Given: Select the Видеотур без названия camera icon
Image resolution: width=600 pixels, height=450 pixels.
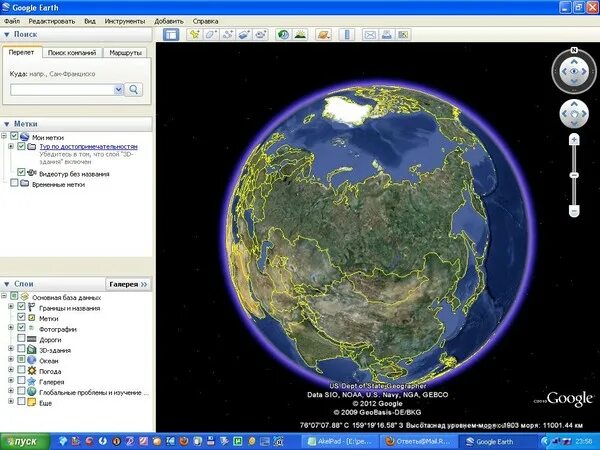Looking at the screenshot, I should [32, 173].
